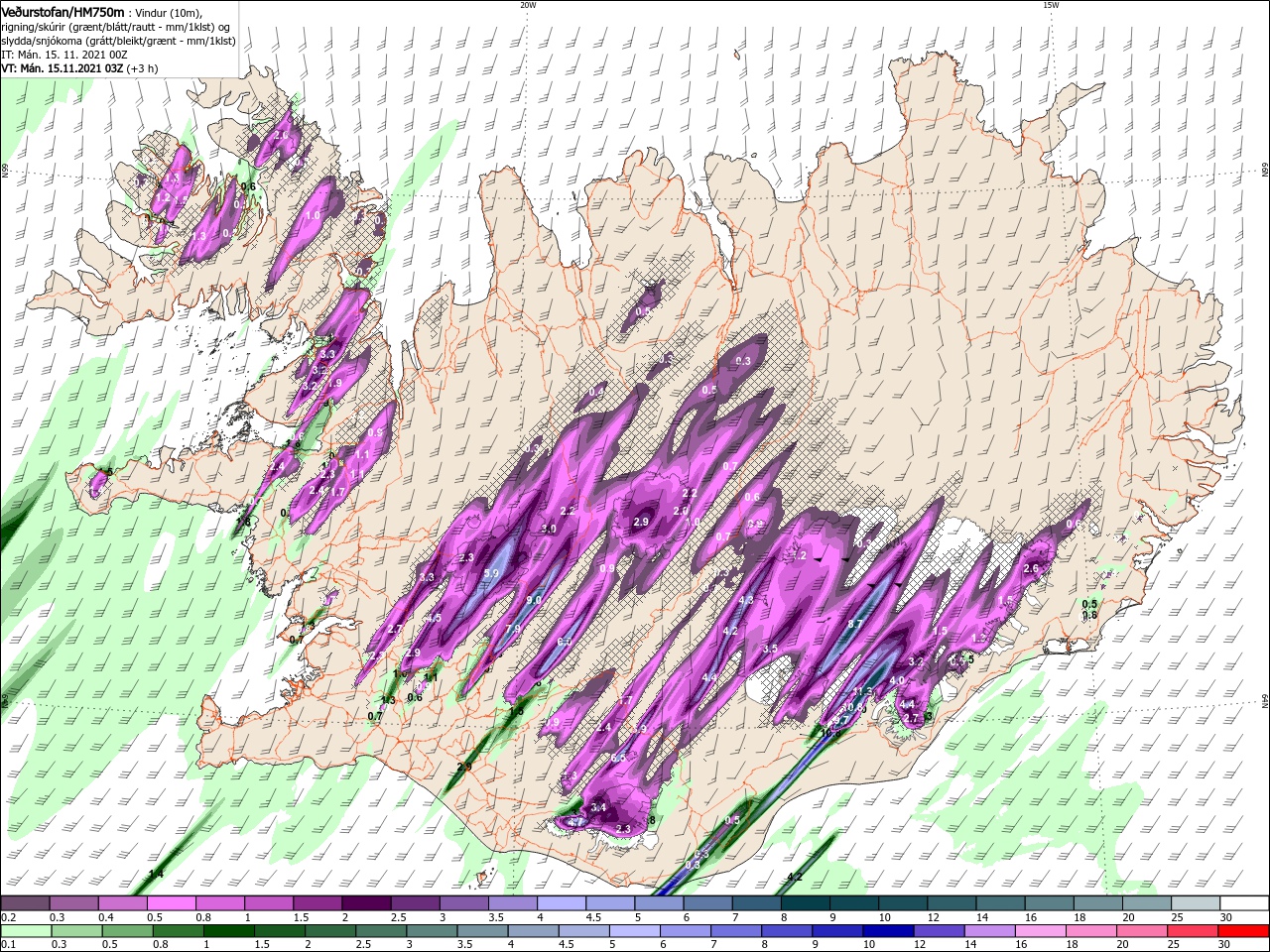The width and height of the screenshot is (1270, 952).
Task: Pick the bright pink top-row swatch starting at 0.5
Action: 171,903
